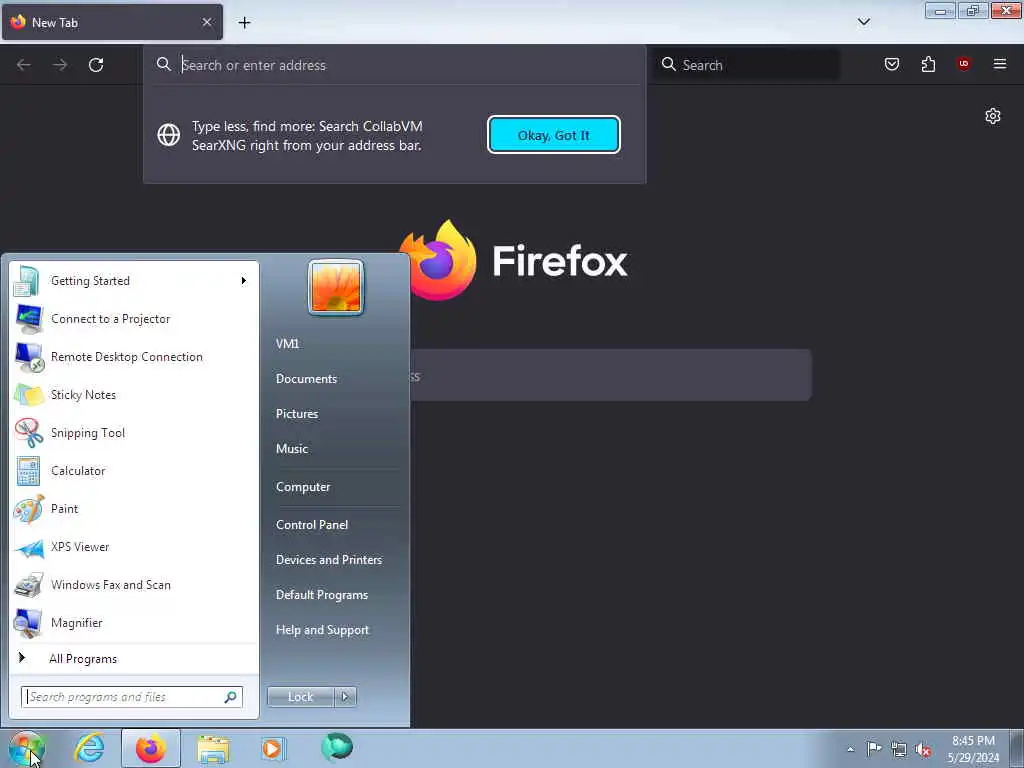Viewport: 1024px width, 768px height.
Task: Reload the page with the refresh icon
Action: point(96,65)
